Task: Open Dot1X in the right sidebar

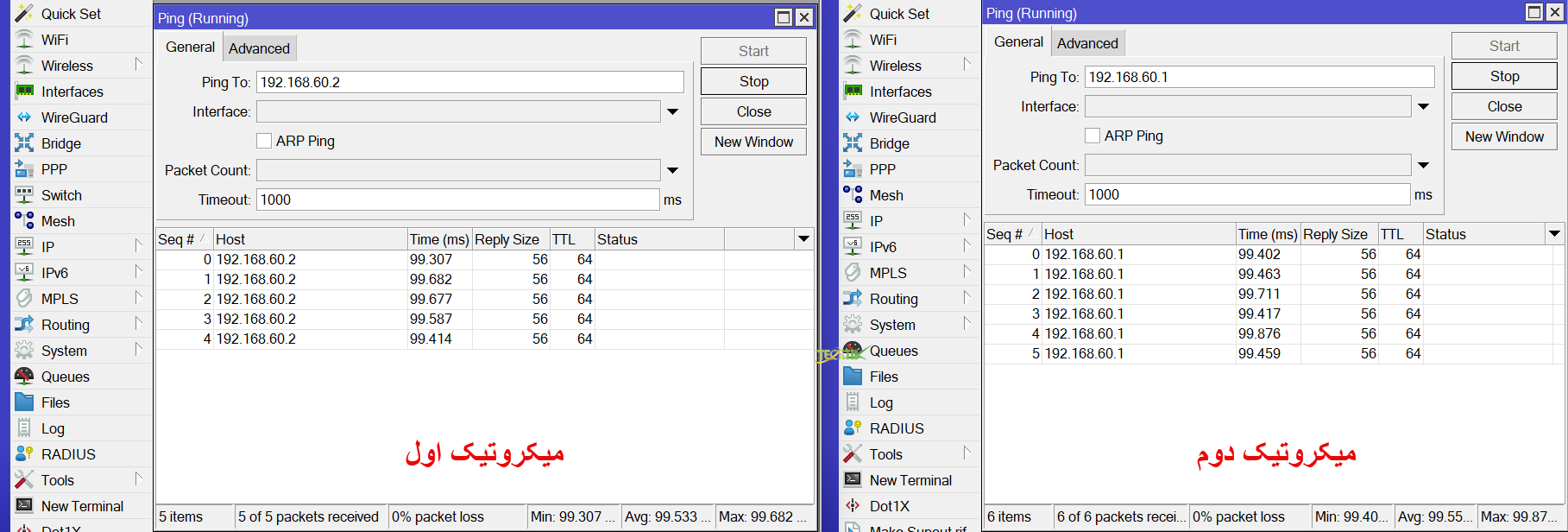Action: pos(889,506)
